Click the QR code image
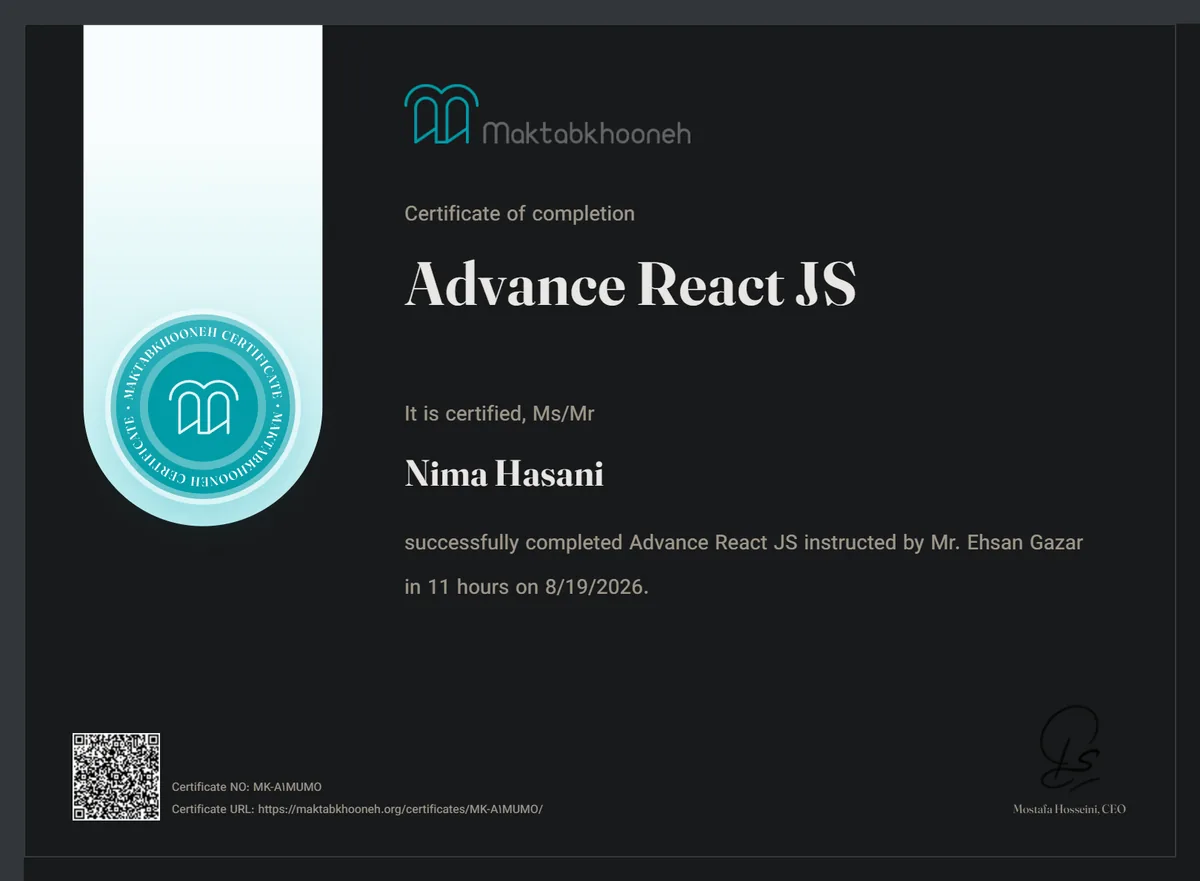This screenshot has height=881, width=1200. pos(116,777)
